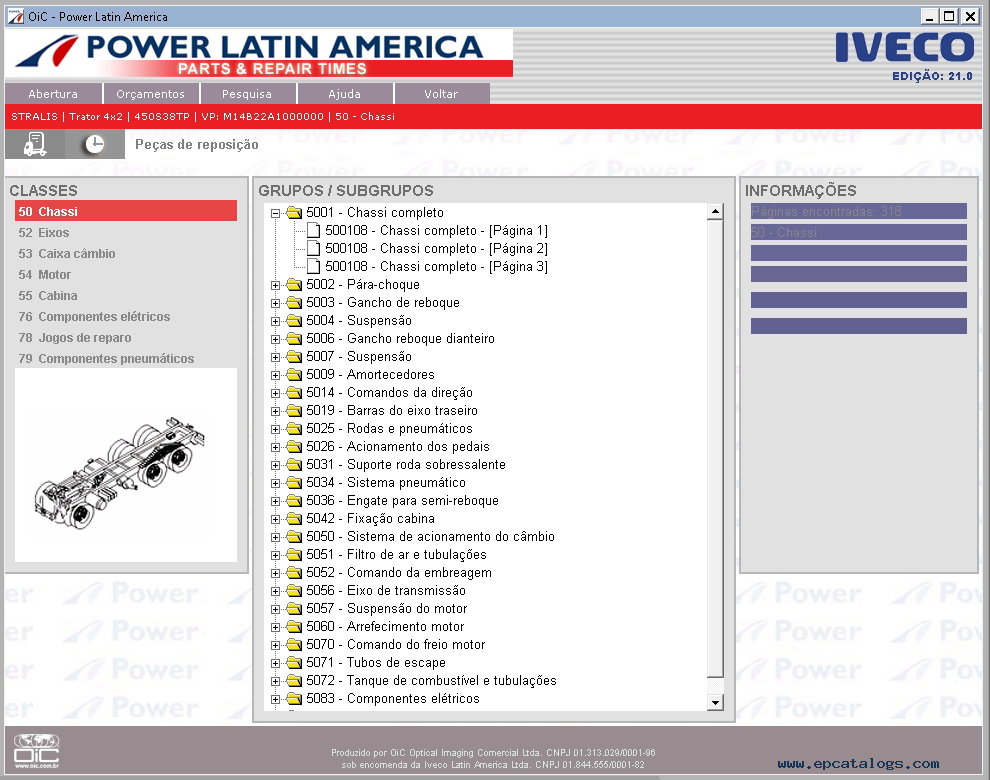Screen dimensions: 990x780
Task: Select class 55 Cabina
Action: point(48,296)
